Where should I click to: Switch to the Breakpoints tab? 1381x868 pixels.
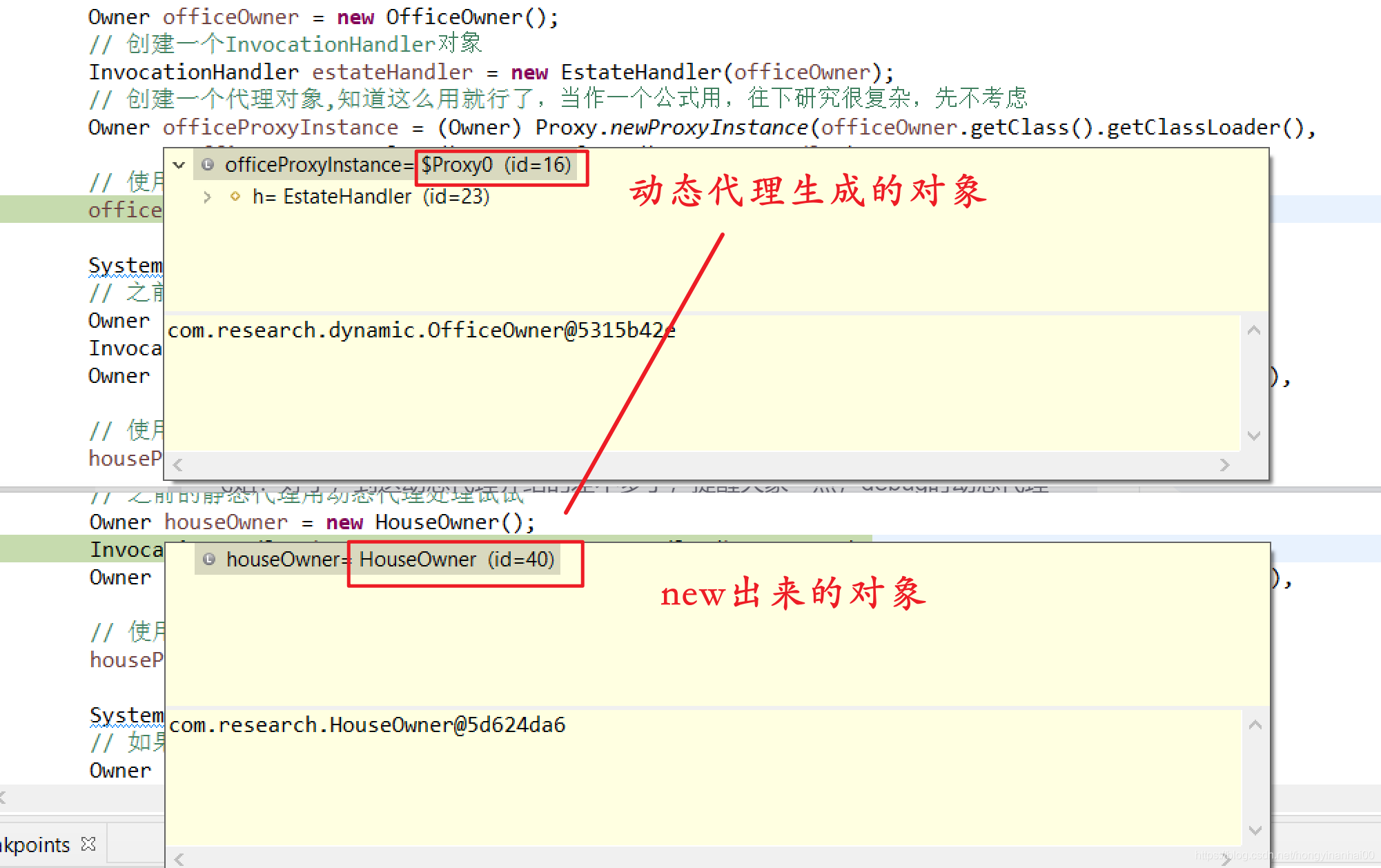35,845
